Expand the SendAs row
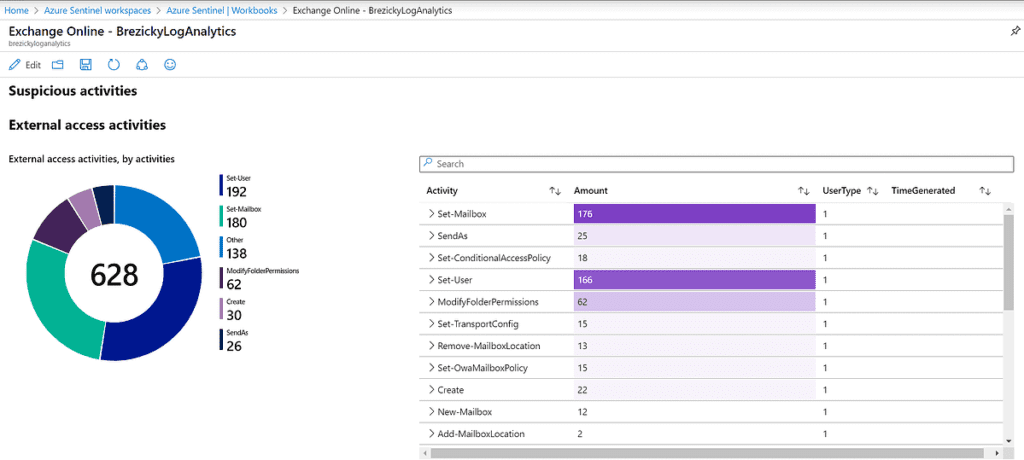Image resolution: width=1024 pixels, height=460 pixels. [432, 235]
